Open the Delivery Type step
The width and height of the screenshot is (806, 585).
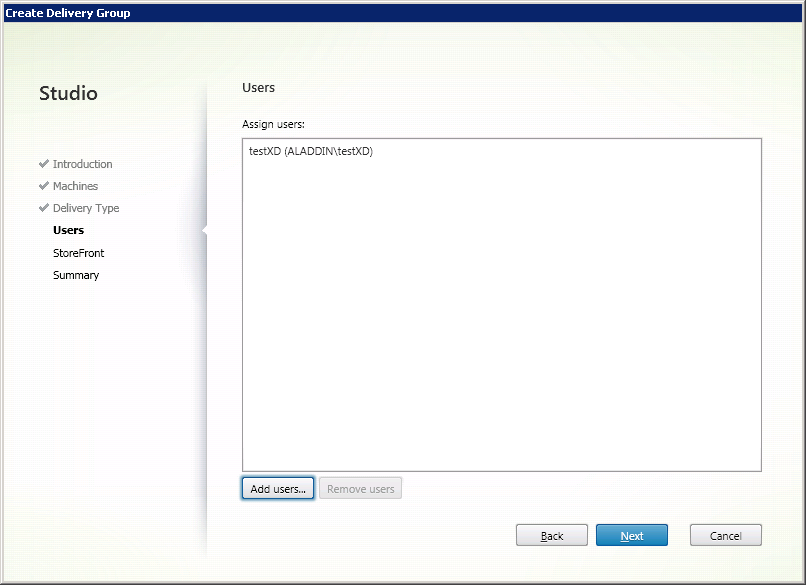coord(86,208)
